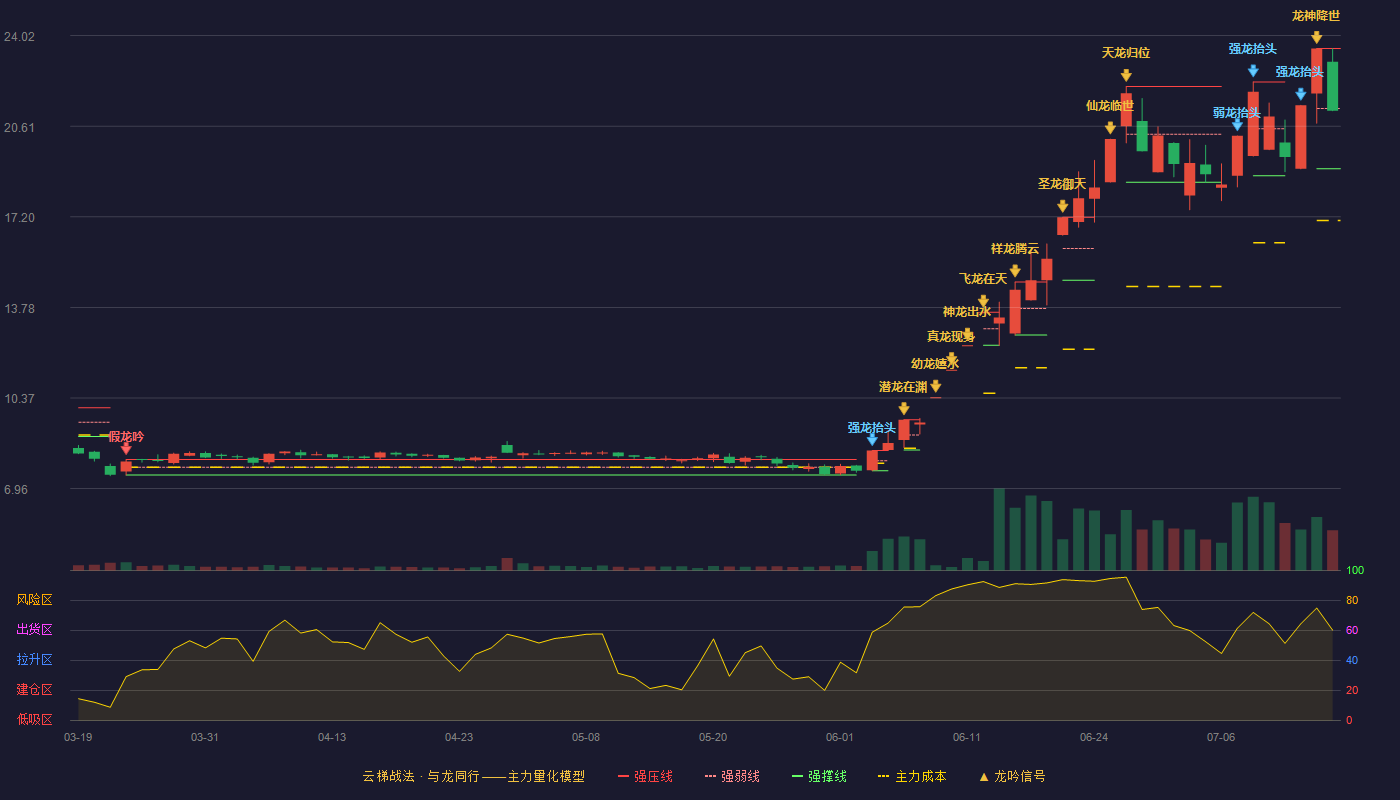
Task: Click the 真龙现身 signal label
Action: [x=951, y=336]
